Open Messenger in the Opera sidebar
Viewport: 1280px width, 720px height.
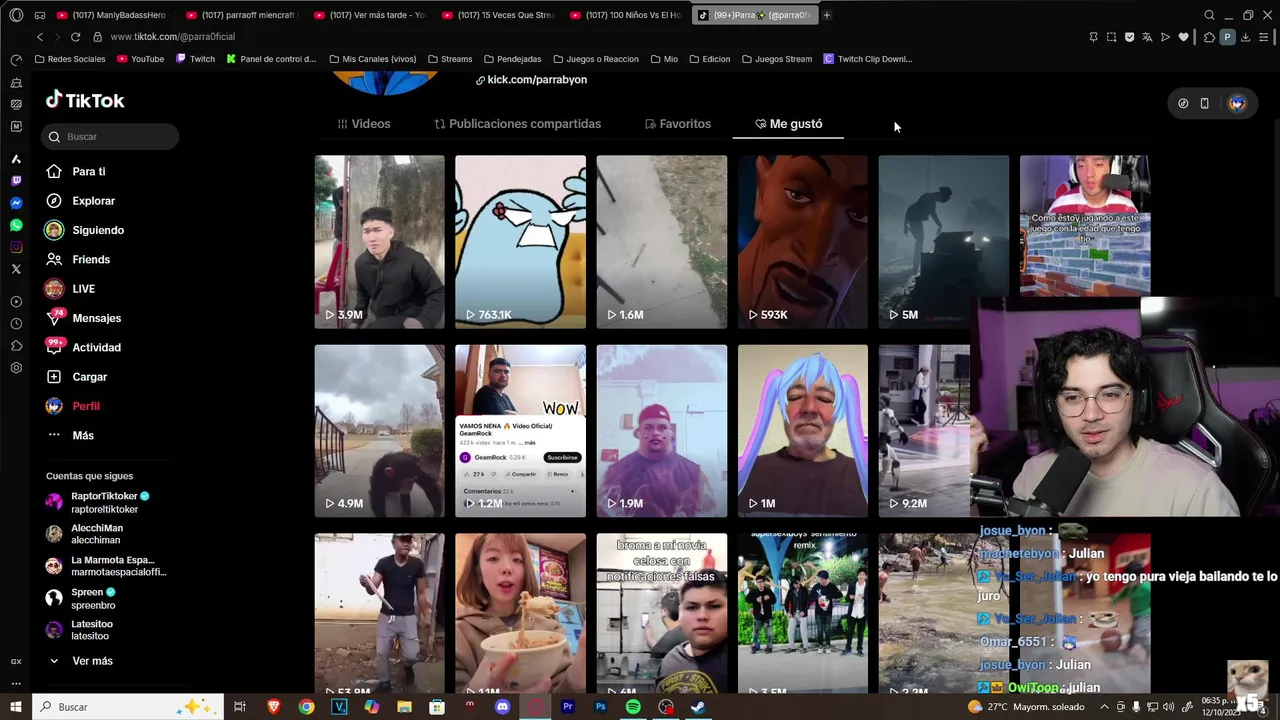point(16,203)
